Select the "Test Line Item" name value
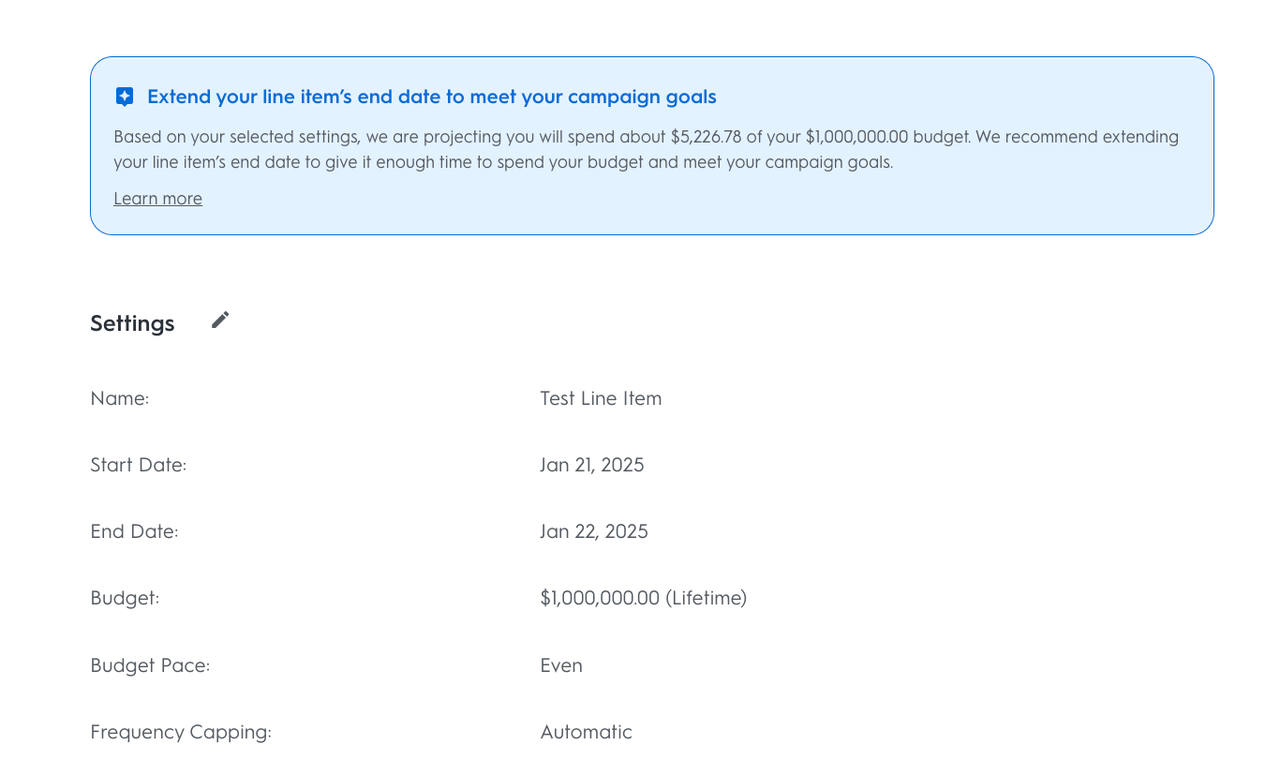This screenshot has height=776, width=1280. pyautogui.click(x=600, y=399)
